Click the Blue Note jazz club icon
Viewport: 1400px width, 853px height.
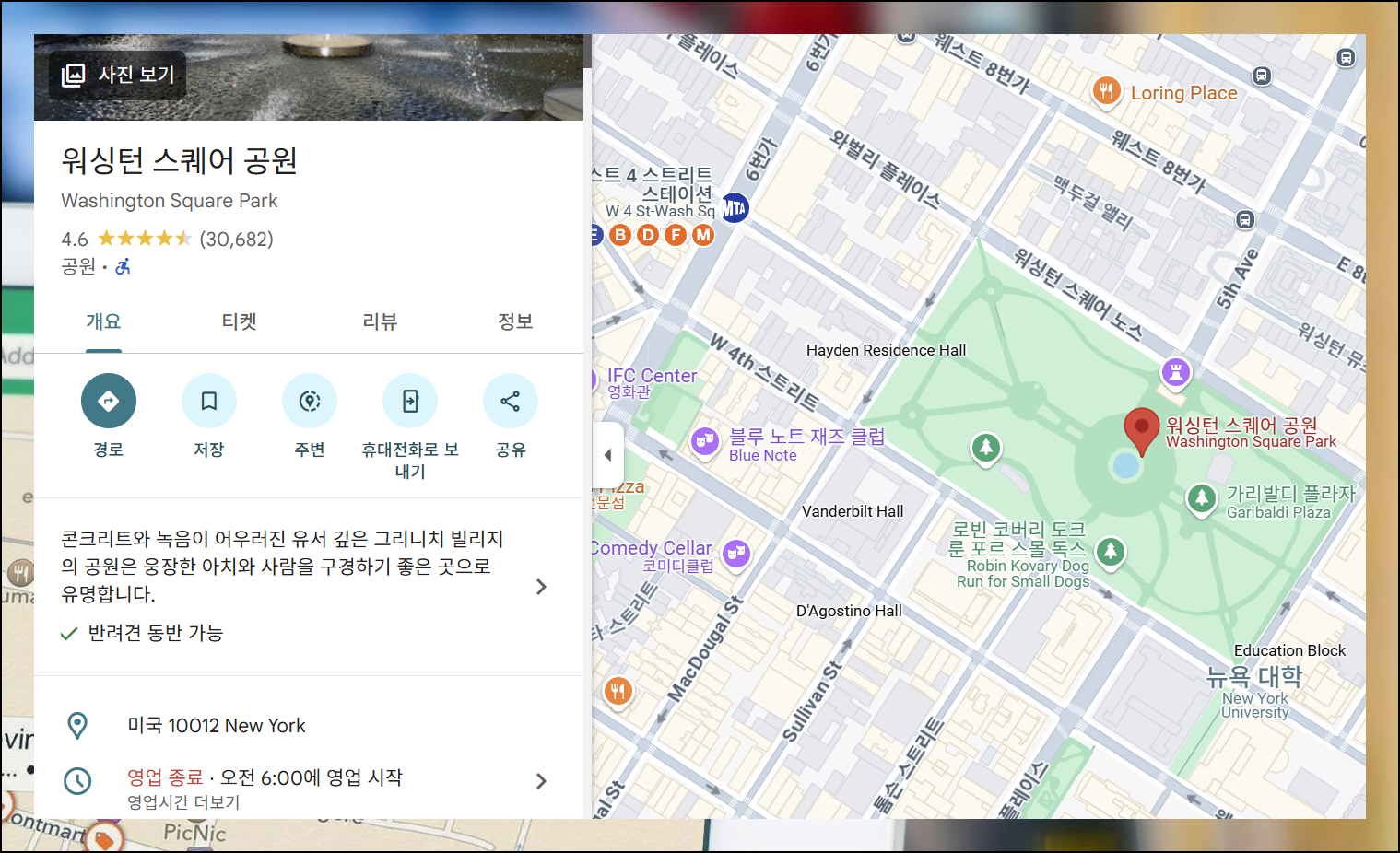click(705, 442)
